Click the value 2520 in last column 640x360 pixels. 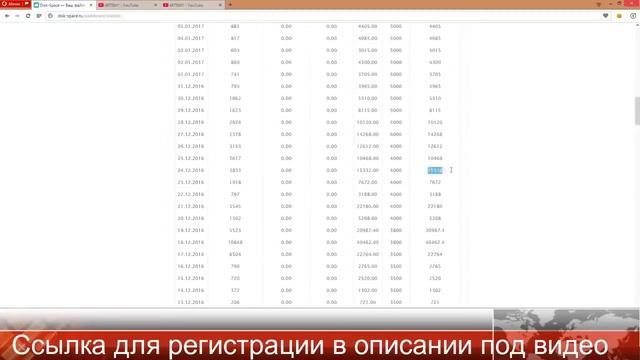point(435,278)
